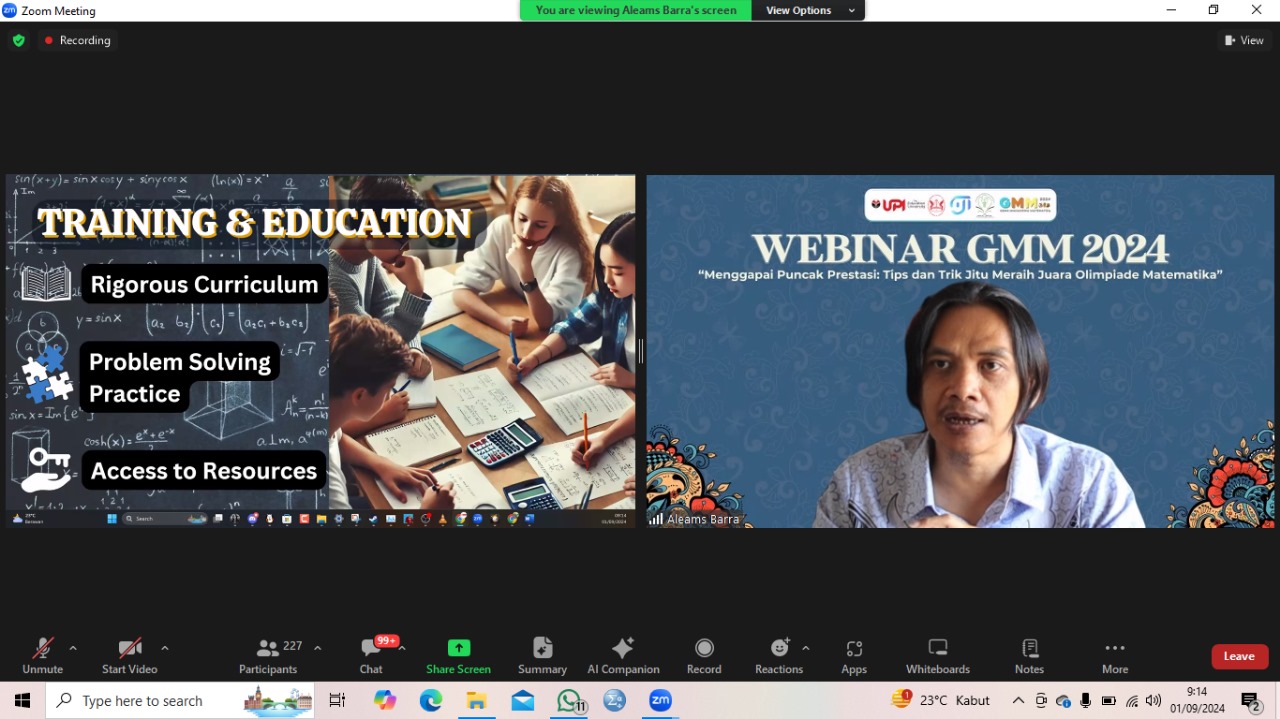
Task: Show hidden system tray icons
Action: pyautogui.click(x=1018, y=701)
